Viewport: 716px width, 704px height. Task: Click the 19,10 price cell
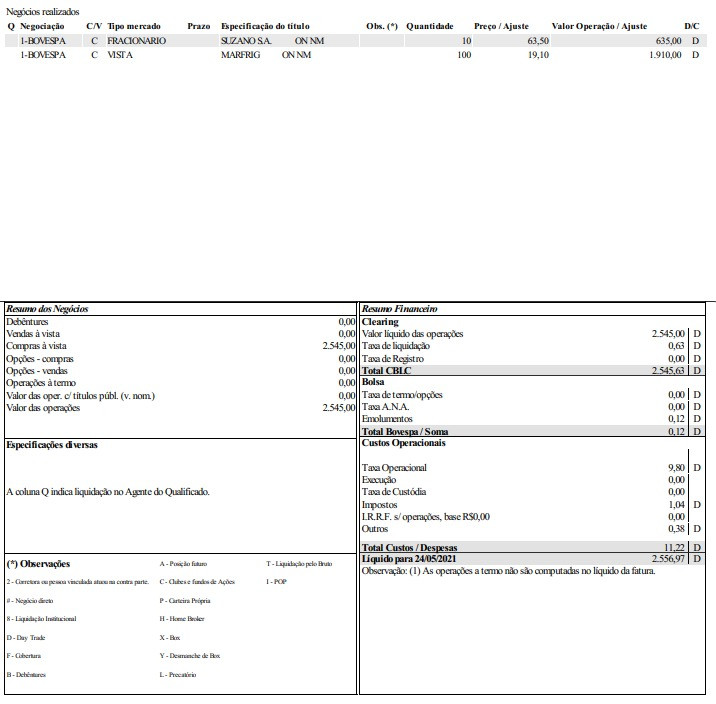[538, 55]
